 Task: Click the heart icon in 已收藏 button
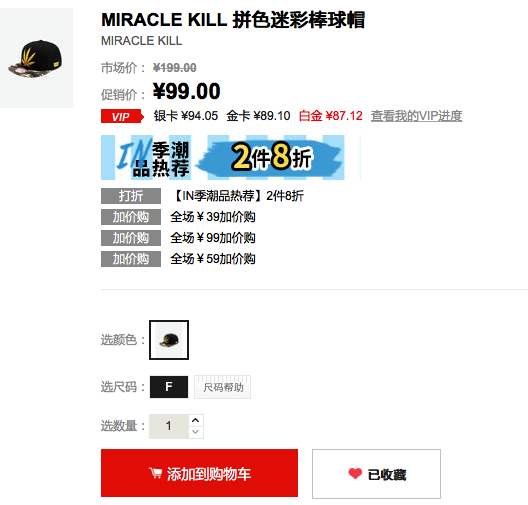click(355, 474)
